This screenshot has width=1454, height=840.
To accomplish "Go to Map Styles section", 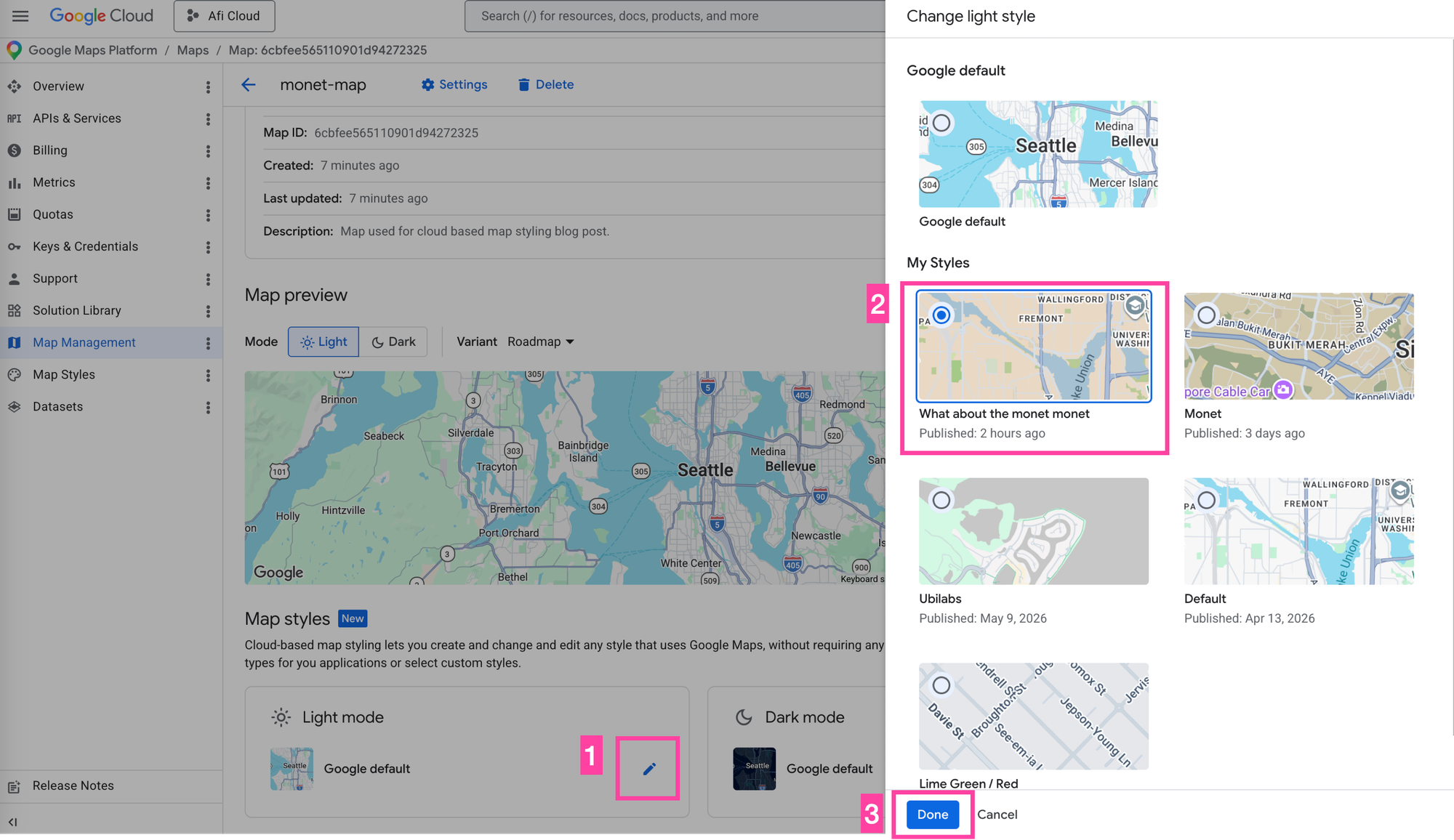I will (64, 374).
